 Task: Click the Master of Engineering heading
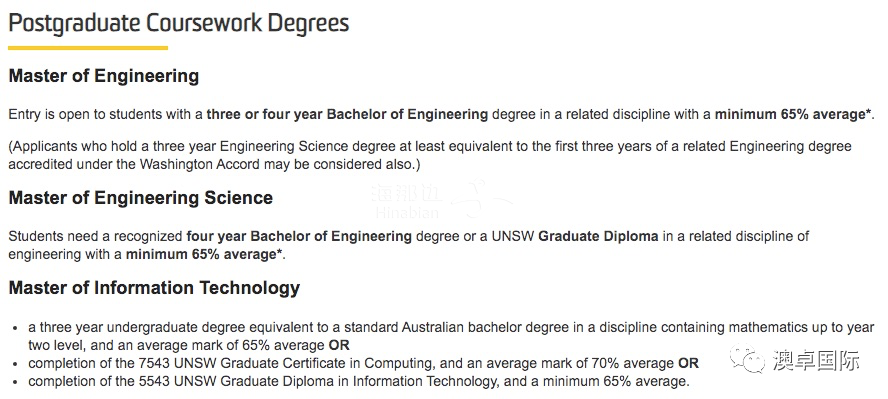(x=104, y=76)
